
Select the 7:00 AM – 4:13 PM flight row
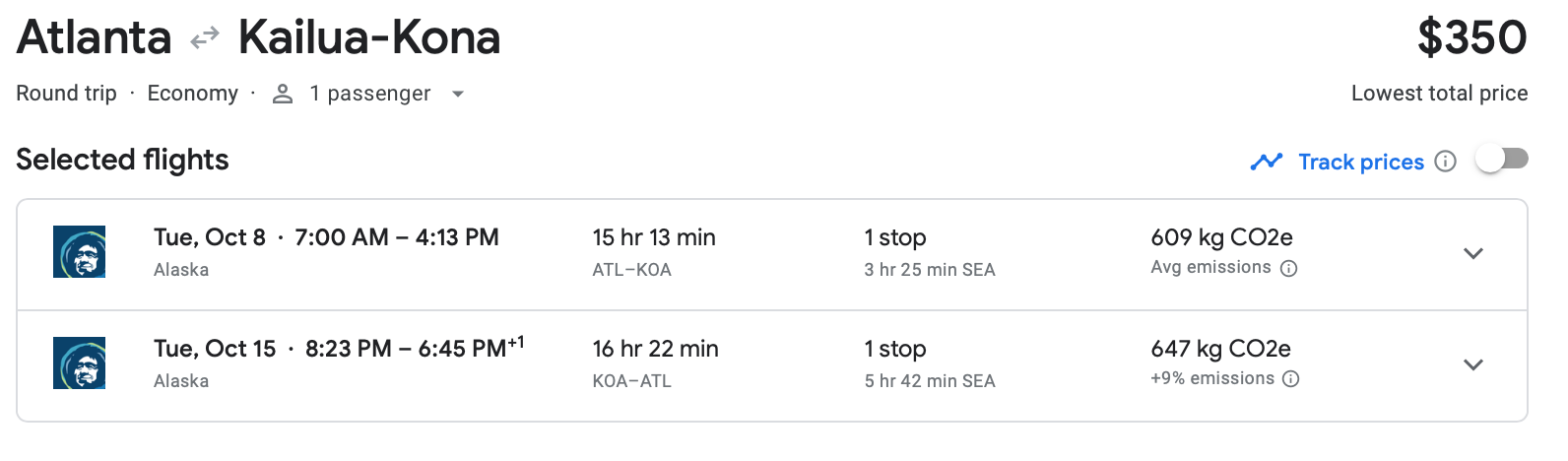coord(396,237)
